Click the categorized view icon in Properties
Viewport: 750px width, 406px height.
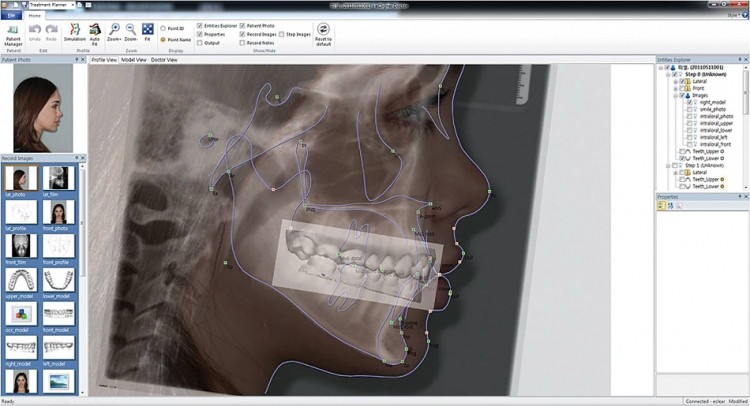[662, 206]
